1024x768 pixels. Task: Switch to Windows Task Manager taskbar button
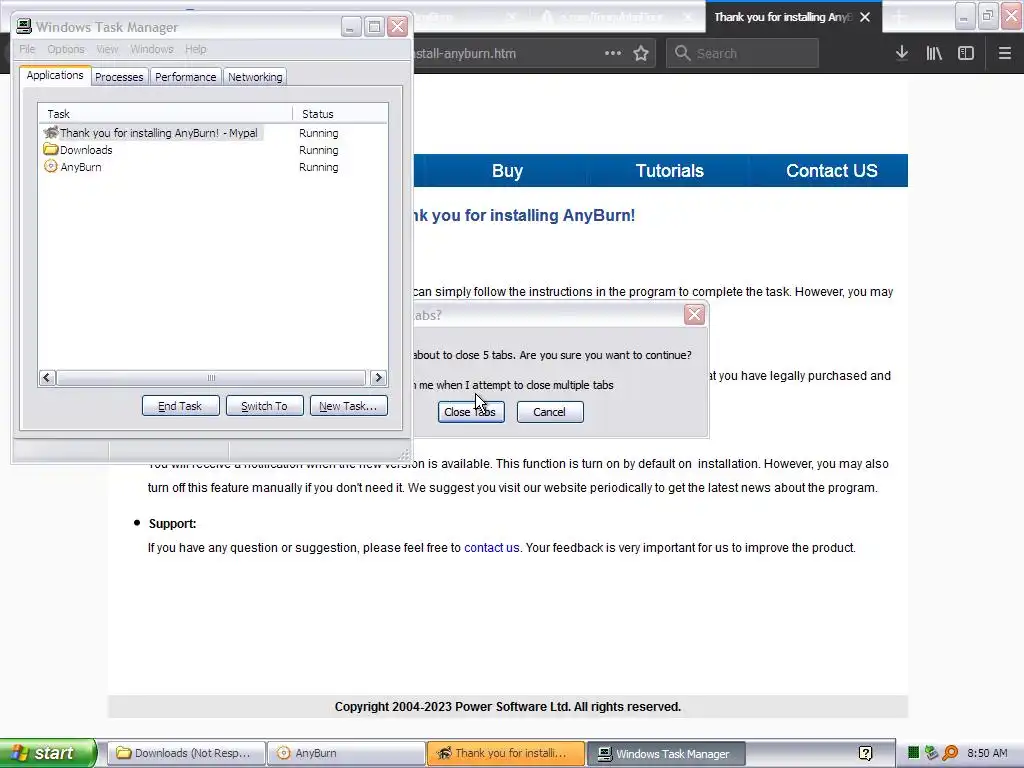pos(667,753)
